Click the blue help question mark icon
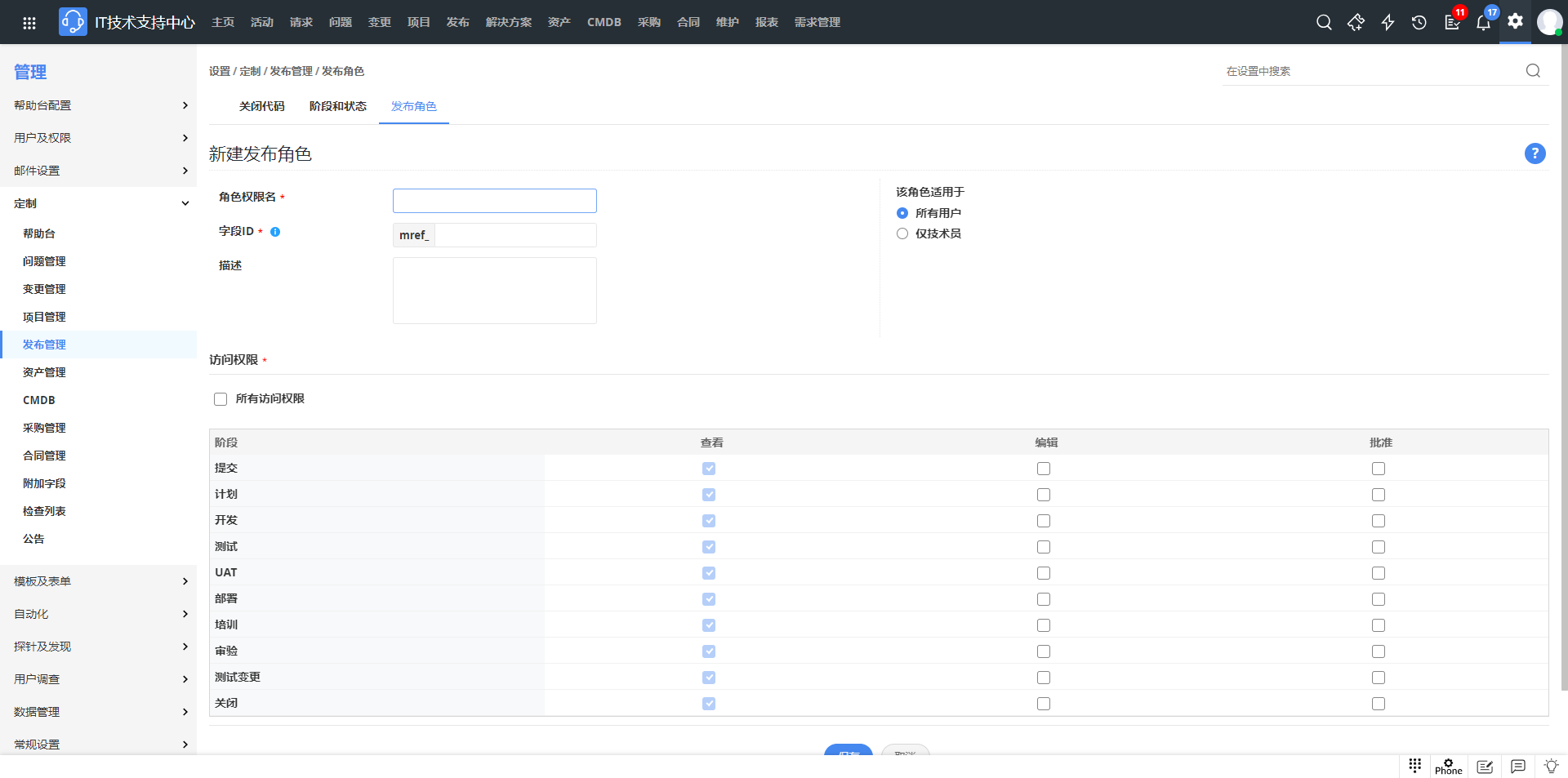The width and height of the screenshot is (1568, 778). coord(1535,153)
